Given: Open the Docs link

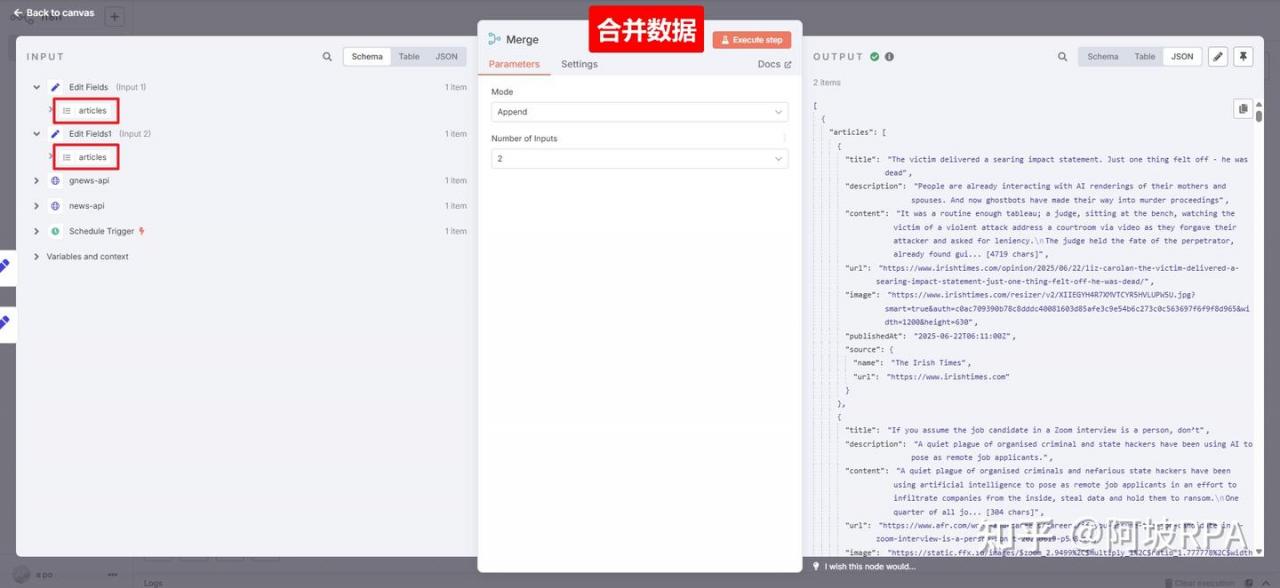Looking at the screenshot, I should coord(774,64).
